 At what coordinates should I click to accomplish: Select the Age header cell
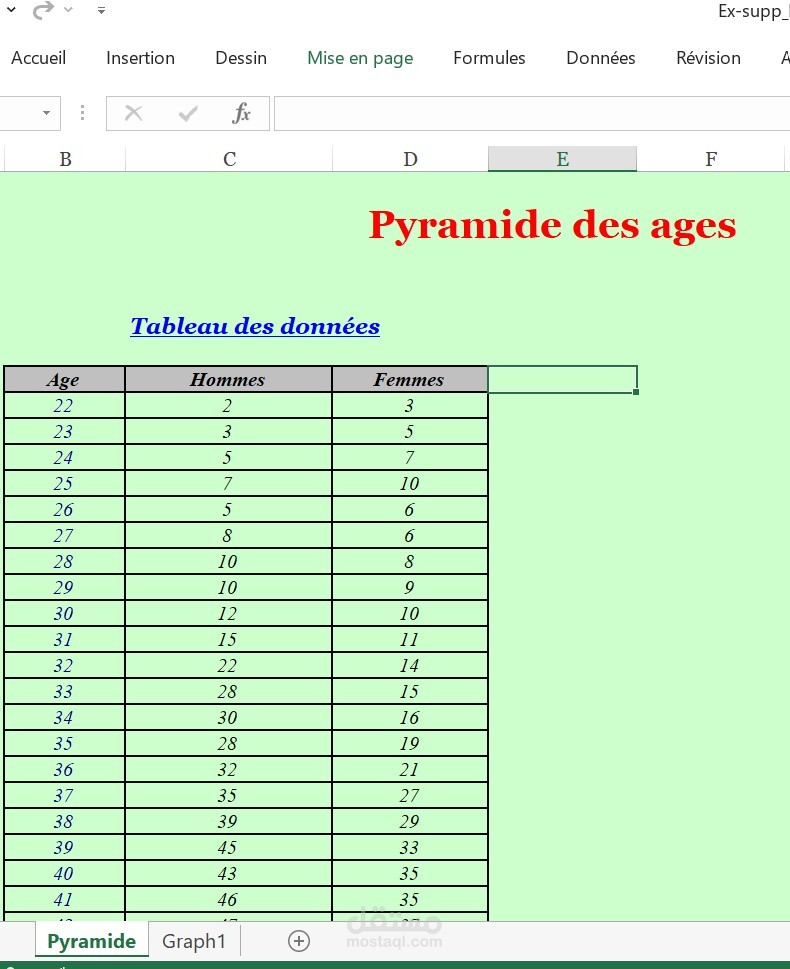pyautogui.click(x=64, y=379)
